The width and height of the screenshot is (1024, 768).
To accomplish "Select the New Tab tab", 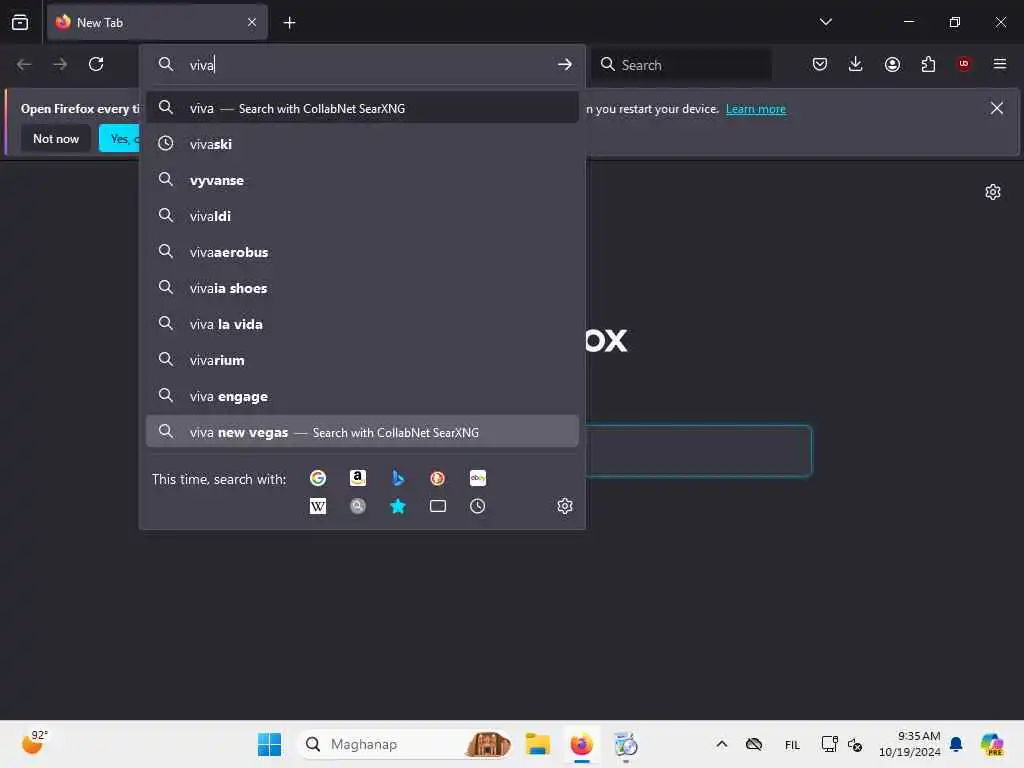I will [x=157, y=22].
